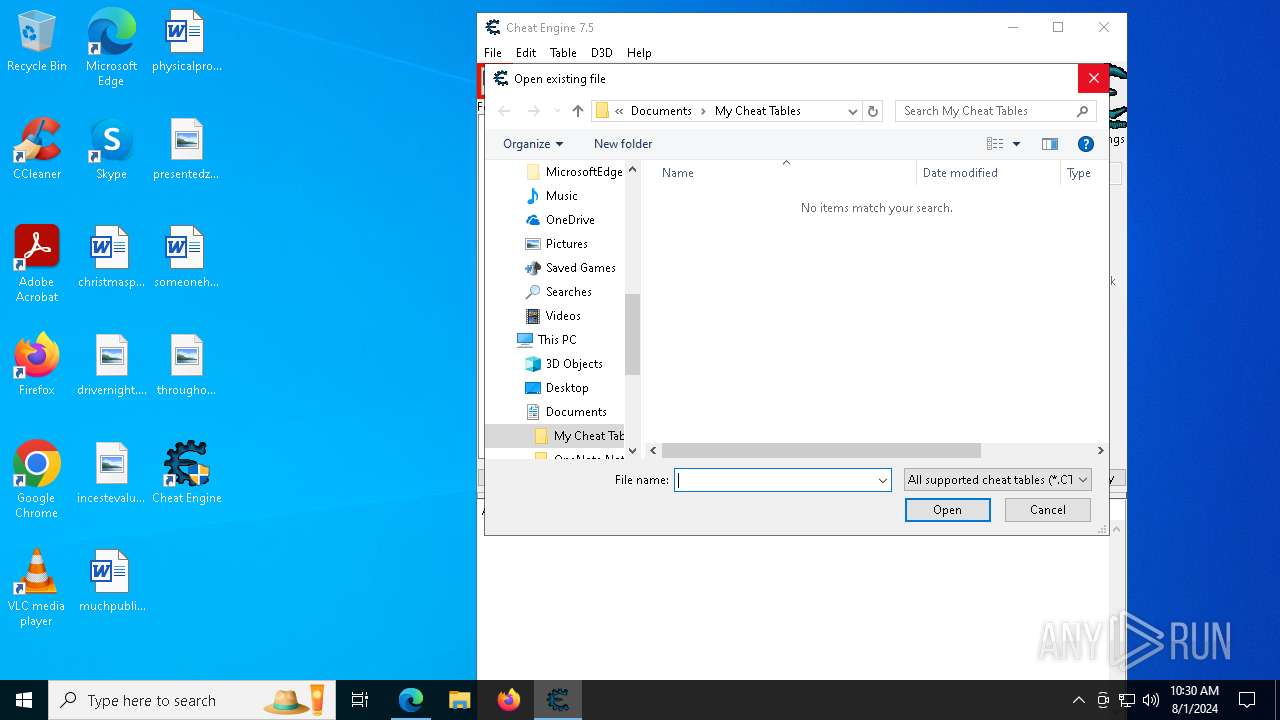Open the dialog Help question icon
Screen dimensions: 1280x720
pyautogui.click(x=1086, y=144)
